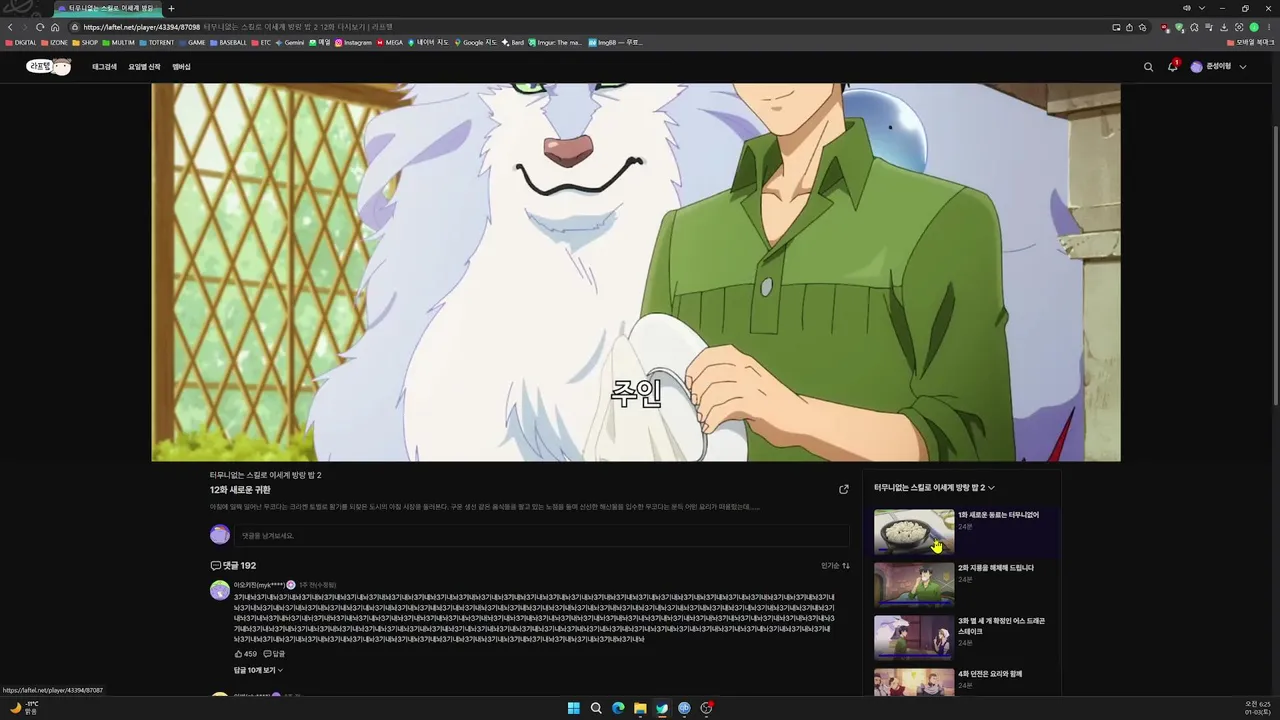
Task: Click the comment bubble icon next to 댓글 192
Action: point(215,566)
